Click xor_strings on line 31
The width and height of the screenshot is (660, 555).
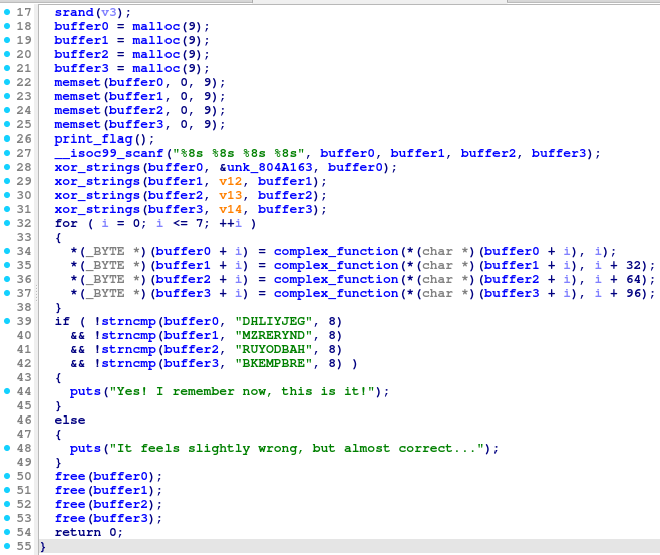coord(97,209)
